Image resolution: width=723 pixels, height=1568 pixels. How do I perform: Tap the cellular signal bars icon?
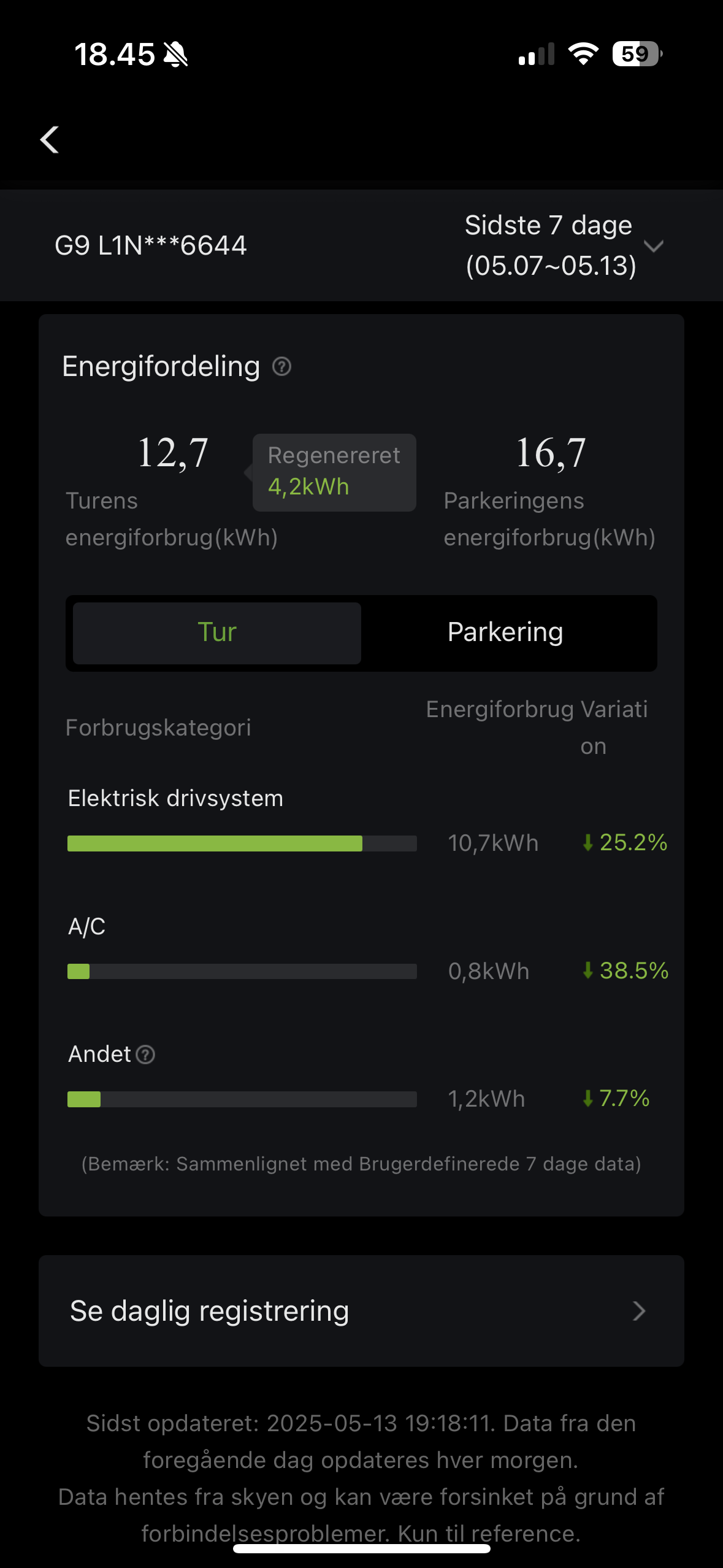click(537, 54)
